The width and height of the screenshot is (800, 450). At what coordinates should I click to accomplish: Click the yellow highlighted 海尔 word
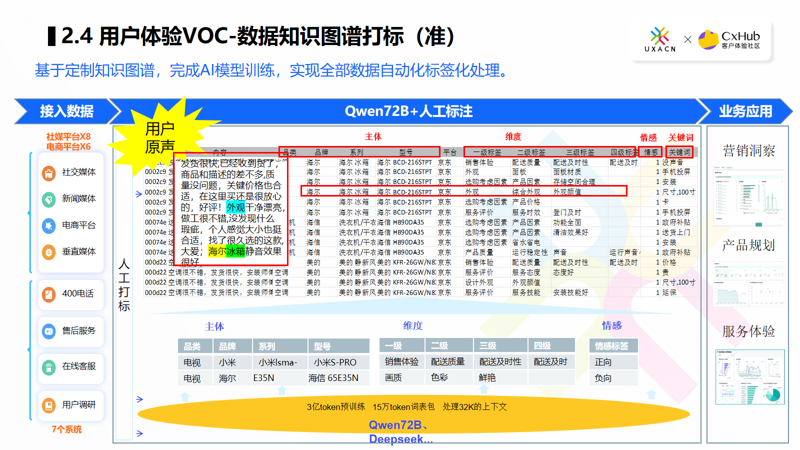[x=217, y=252]
